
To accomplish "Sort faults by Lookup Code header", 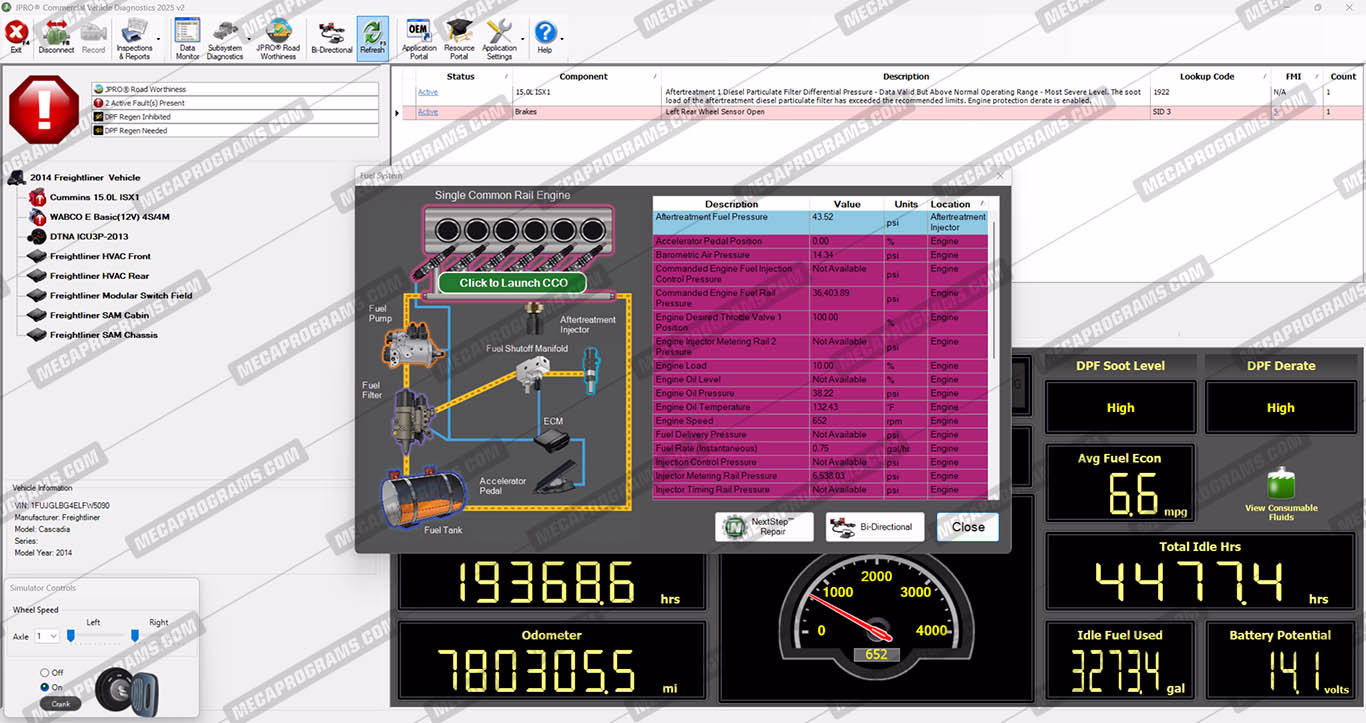I will click(1208, 76).
